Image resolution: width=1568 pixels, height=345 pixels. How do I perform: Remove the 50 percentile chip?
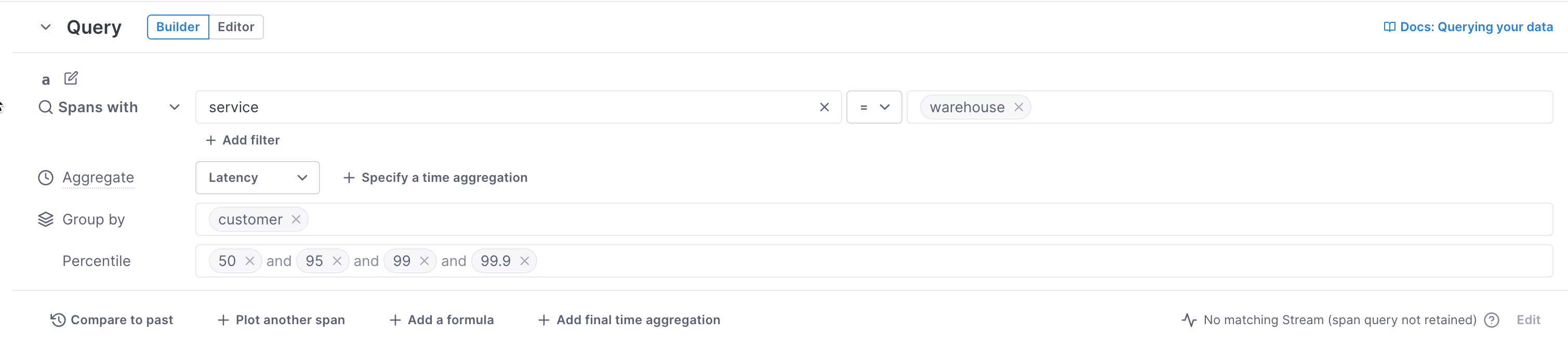pos(249,261)
